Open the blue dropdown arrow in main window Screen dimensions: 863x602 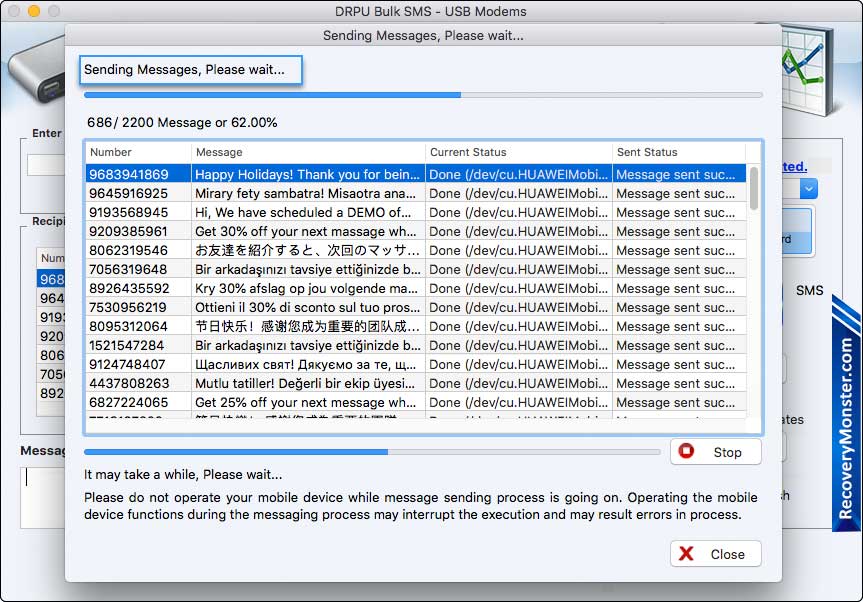[x=809, y=189]
